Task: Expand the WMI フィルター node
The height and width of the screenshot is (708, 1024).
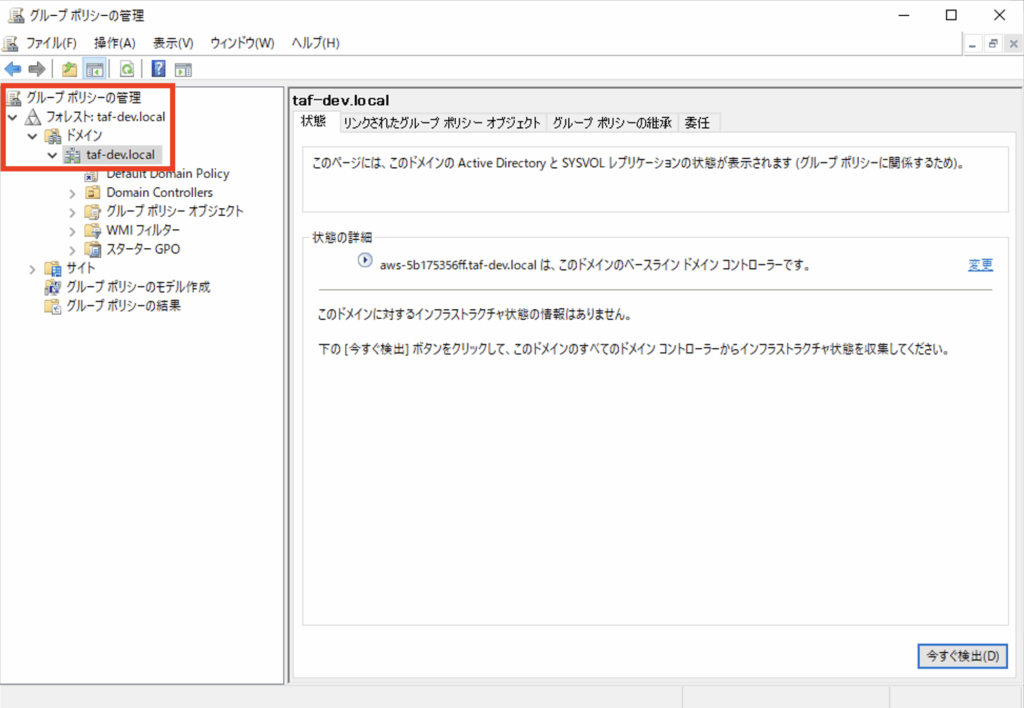Action: click(72, 231)
